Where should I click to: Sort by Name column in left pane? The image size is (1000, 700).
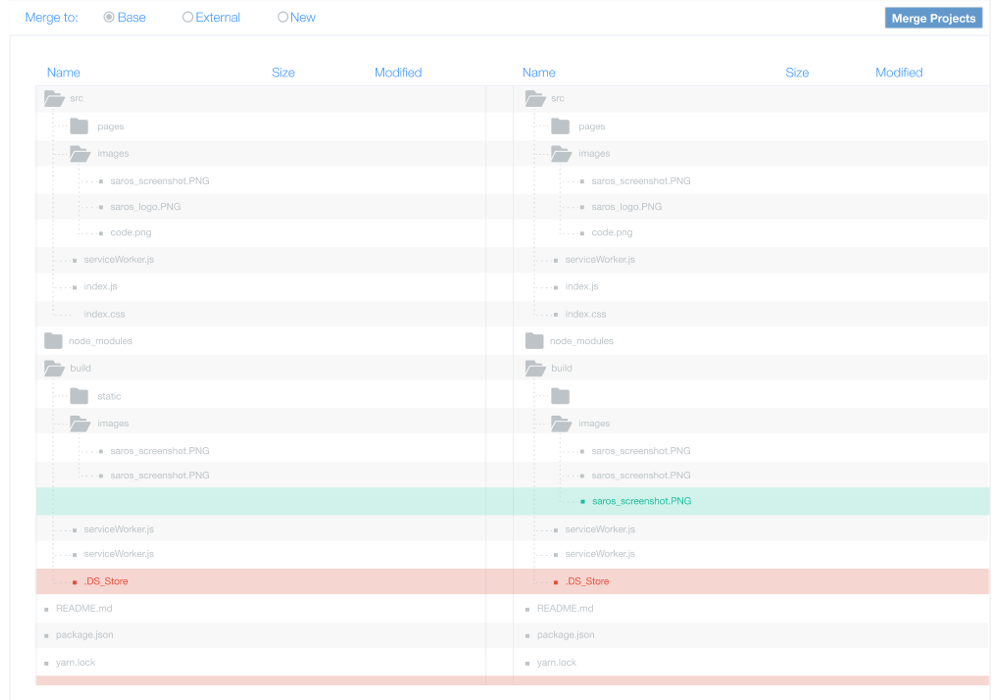(x=63, y=73)
